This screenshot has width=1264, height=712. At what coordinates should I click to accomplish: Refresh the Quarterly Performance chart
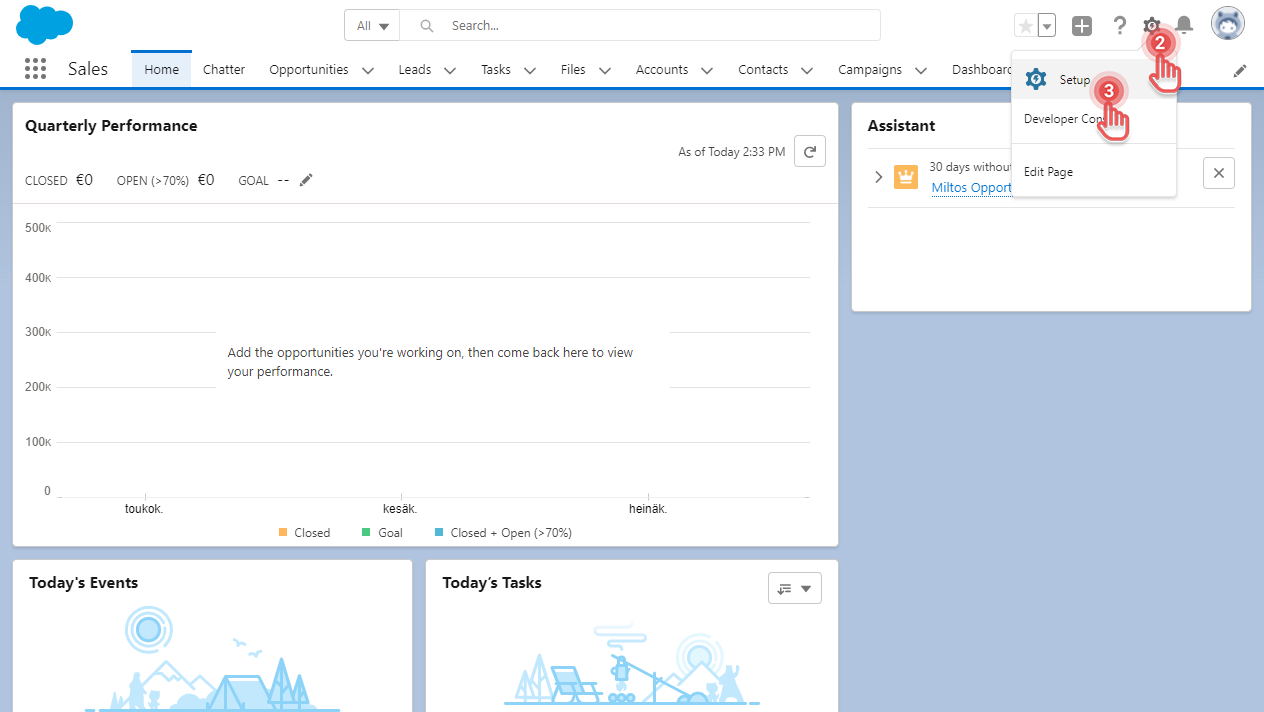pyautogui.click(x=809, y=150)
